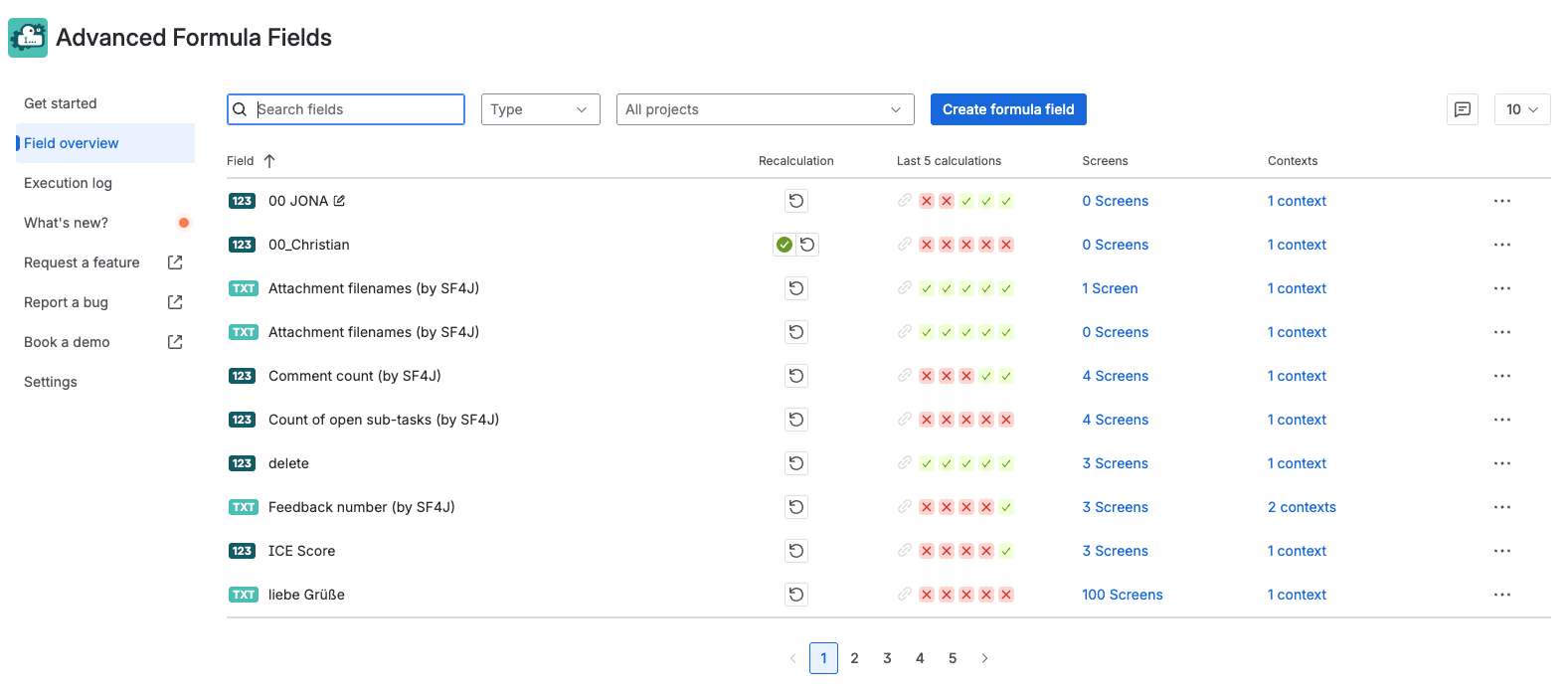Click edit pencil icon next to 00 JONA

[x=339, y=201]
